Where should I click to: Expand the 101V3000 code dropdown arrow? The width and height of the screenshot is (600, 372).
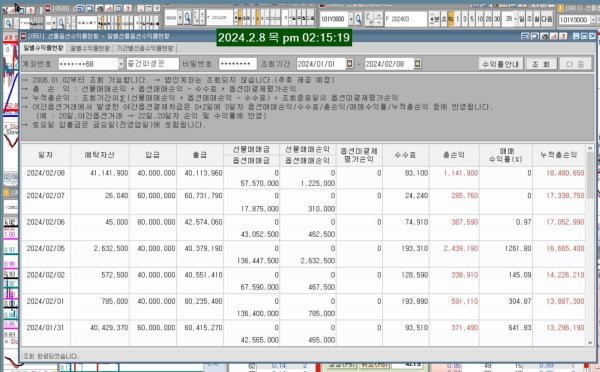(351, 19)
